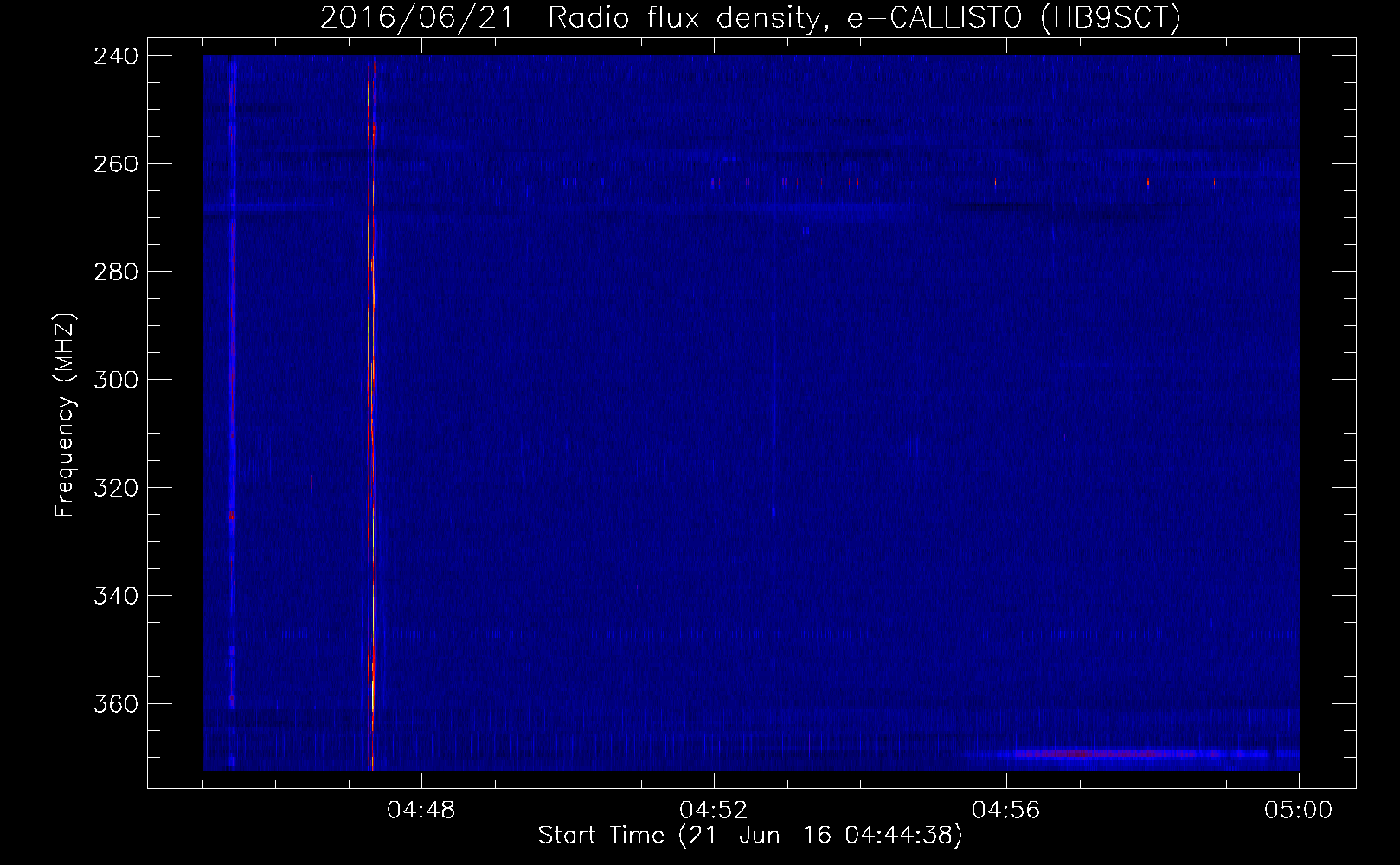1400x865 pixels.
Task: Click the 320 frequency tick label
Action: [x=116, y=488]
